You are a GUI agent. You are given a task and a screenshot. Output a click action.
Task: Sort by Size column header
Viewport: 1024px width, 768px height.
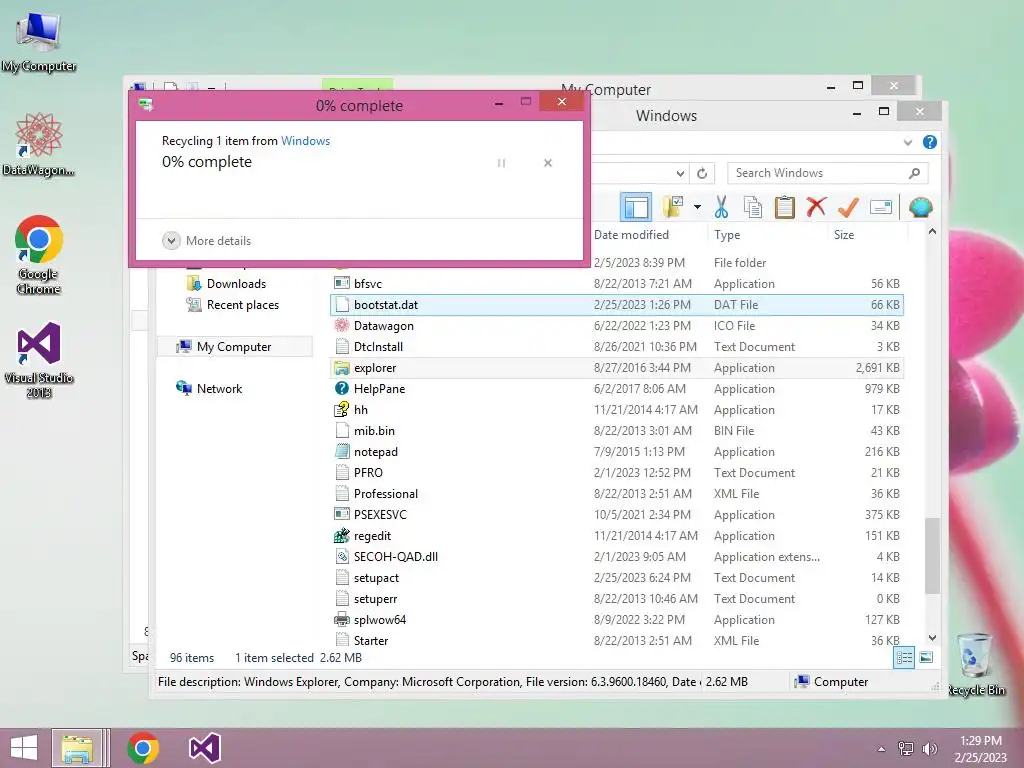tap(867, 234)
